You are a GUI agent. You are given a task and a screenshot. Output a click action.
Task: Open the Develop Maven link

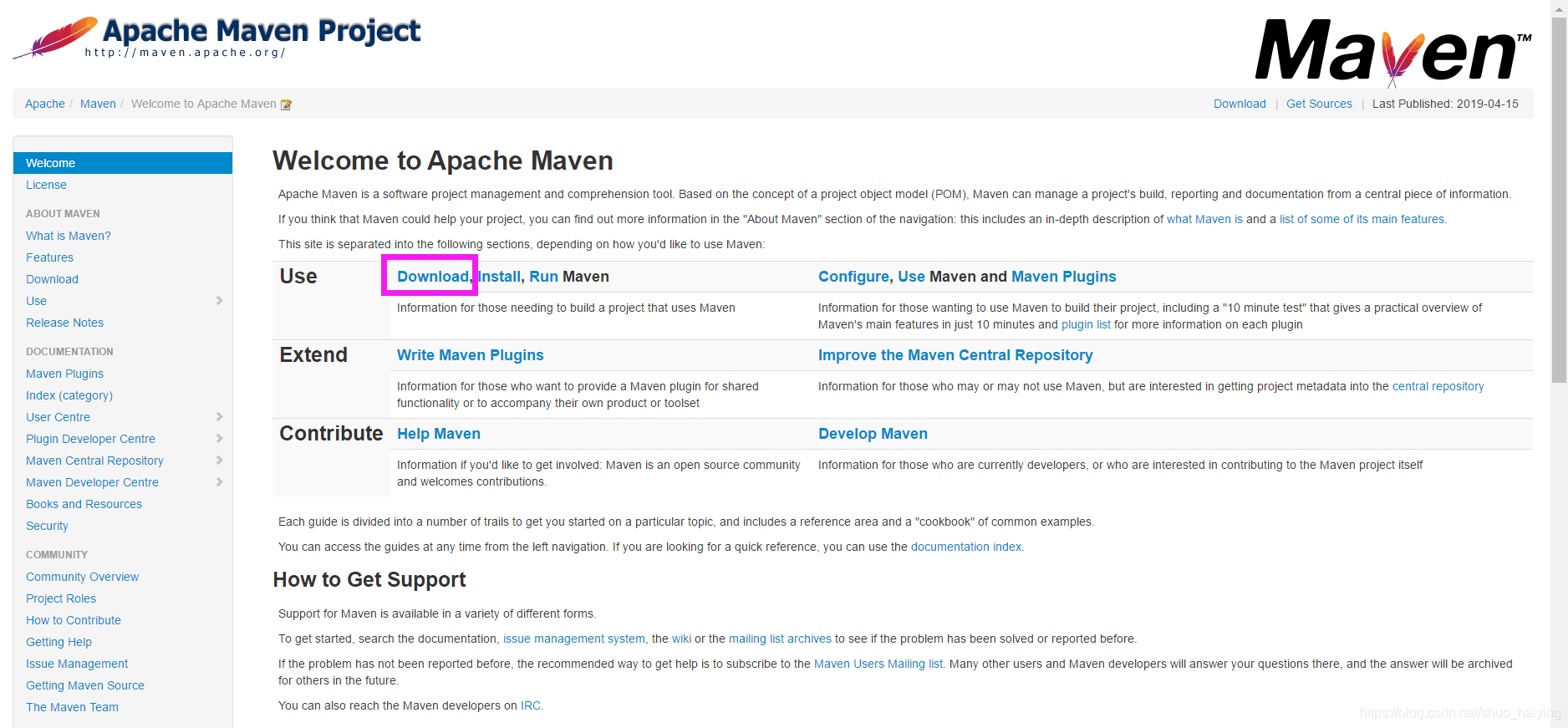873,434
